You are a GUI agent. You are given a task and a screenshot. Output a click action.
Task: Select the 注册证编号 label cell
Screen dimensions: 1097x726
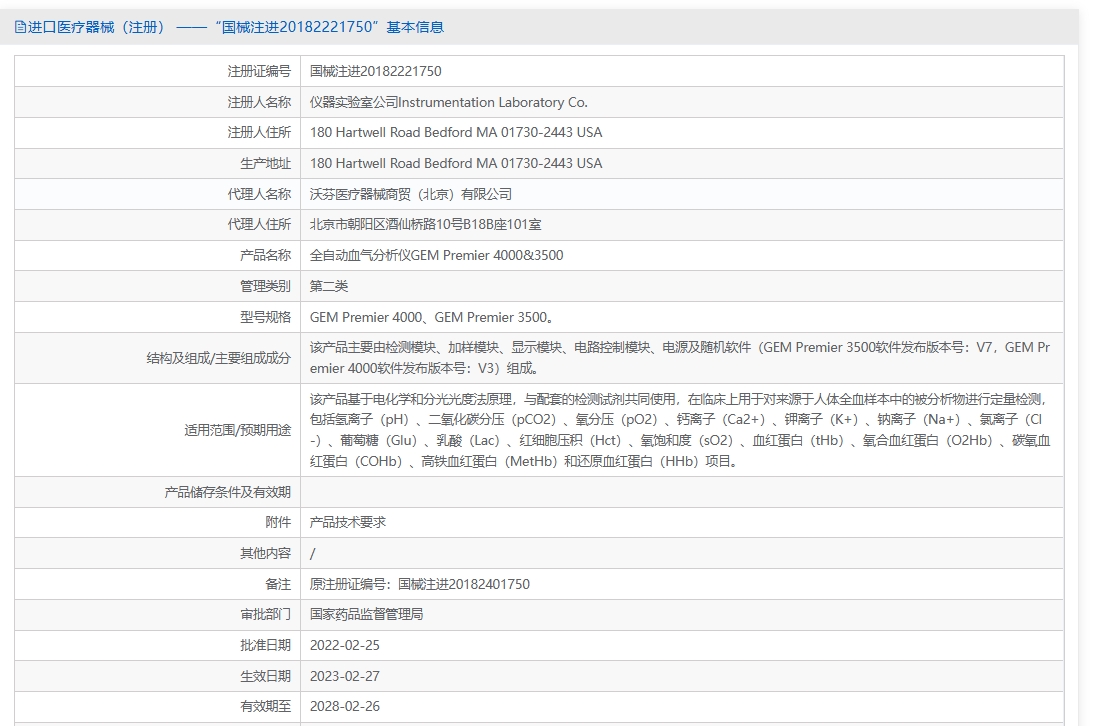tap(259, 71)
